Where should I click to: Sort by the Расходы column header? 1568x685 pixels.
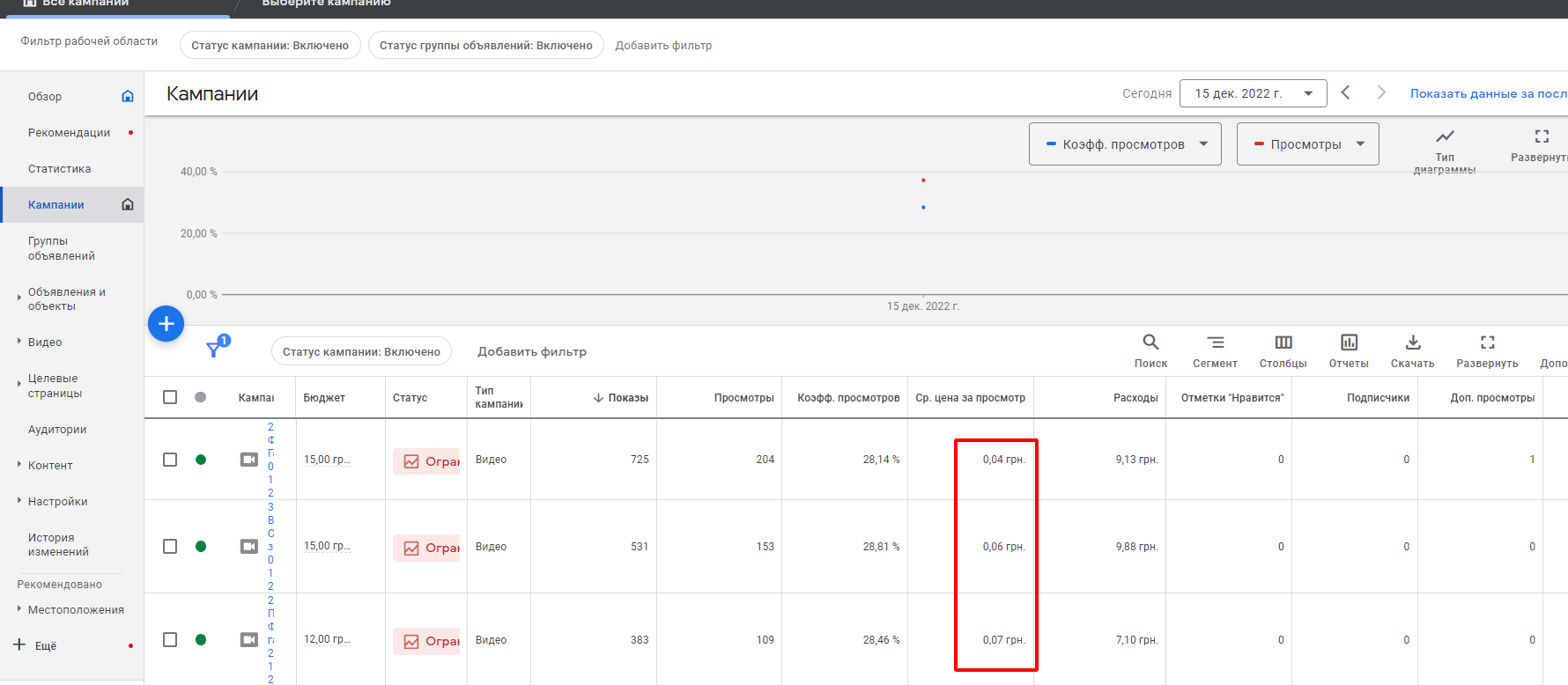[x=1135, y=398]
